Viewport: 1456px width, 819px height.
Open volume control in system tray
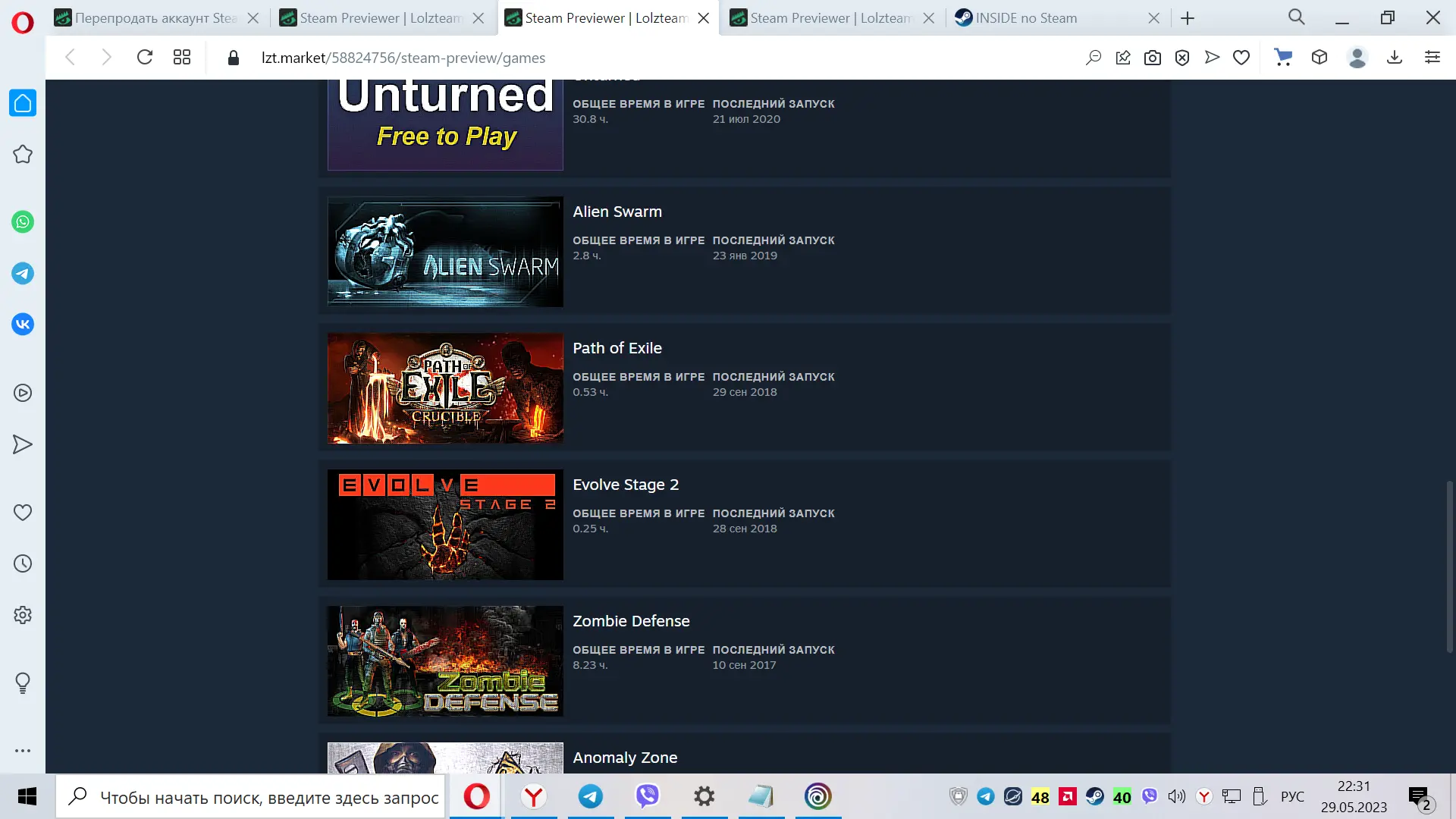[1176, 796]
